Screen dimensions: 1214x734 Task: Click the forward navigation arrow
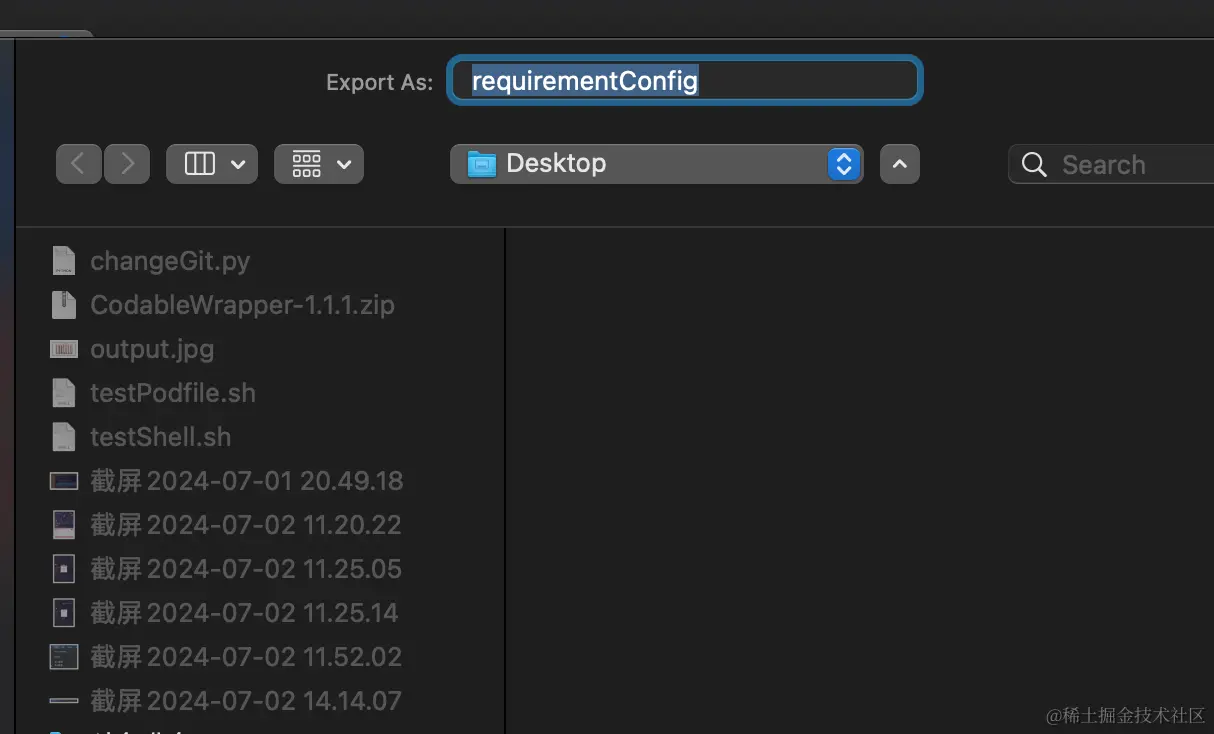127,164
